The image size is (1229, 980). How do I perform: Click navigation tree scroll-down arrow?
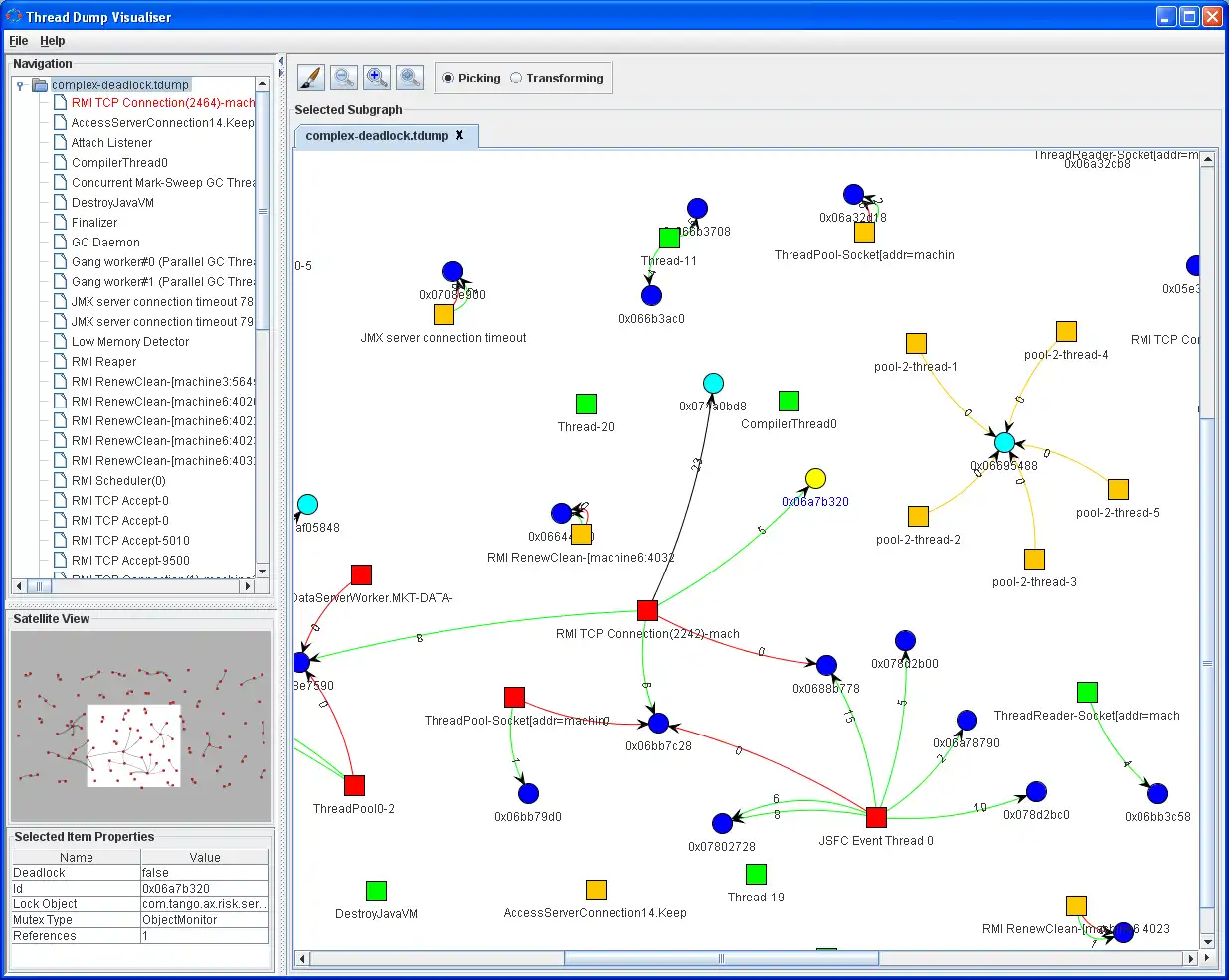tap(263, 571)
